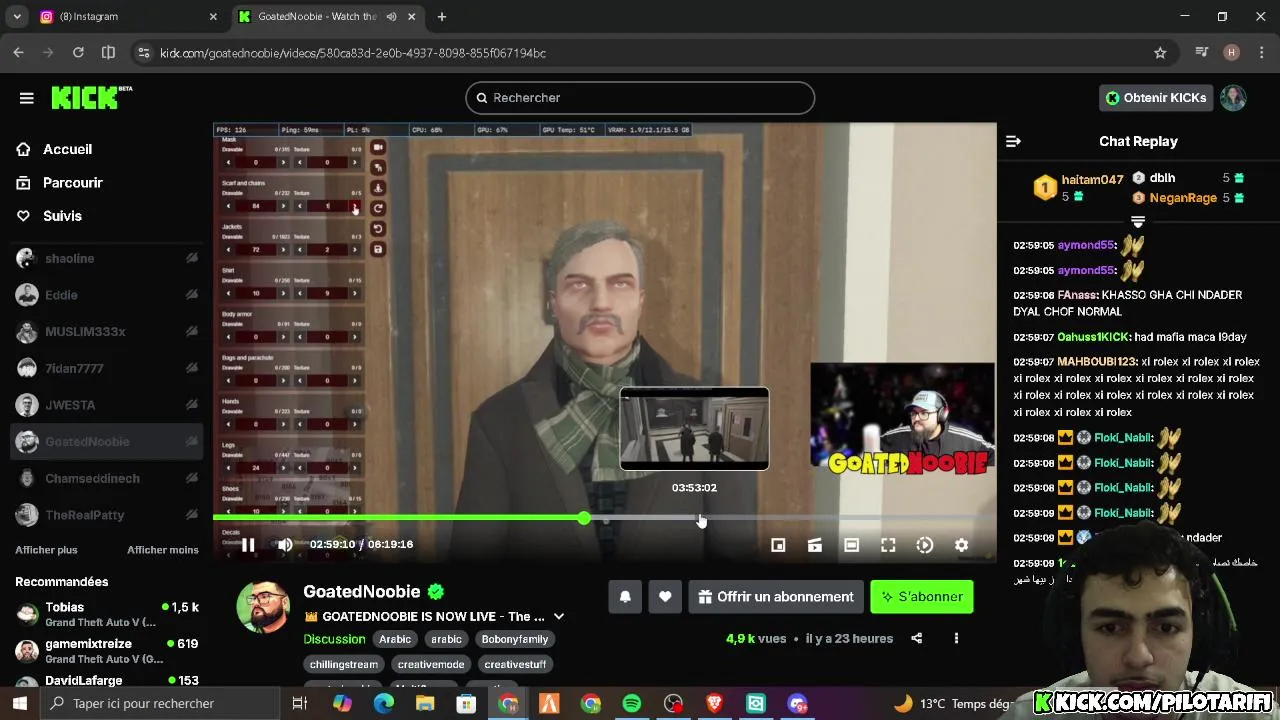1280x720 pixels.
Task: Reload the current page
Action: [77, 53]
